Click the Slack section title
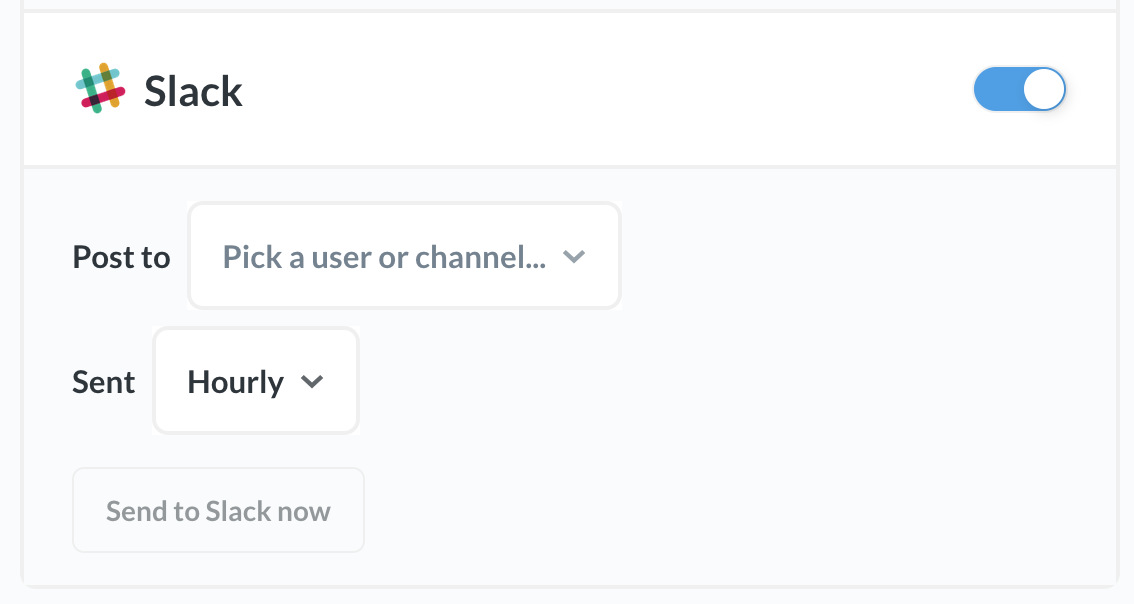The width and height of the screenshot is (1134, 604). [x=194, y=91]
